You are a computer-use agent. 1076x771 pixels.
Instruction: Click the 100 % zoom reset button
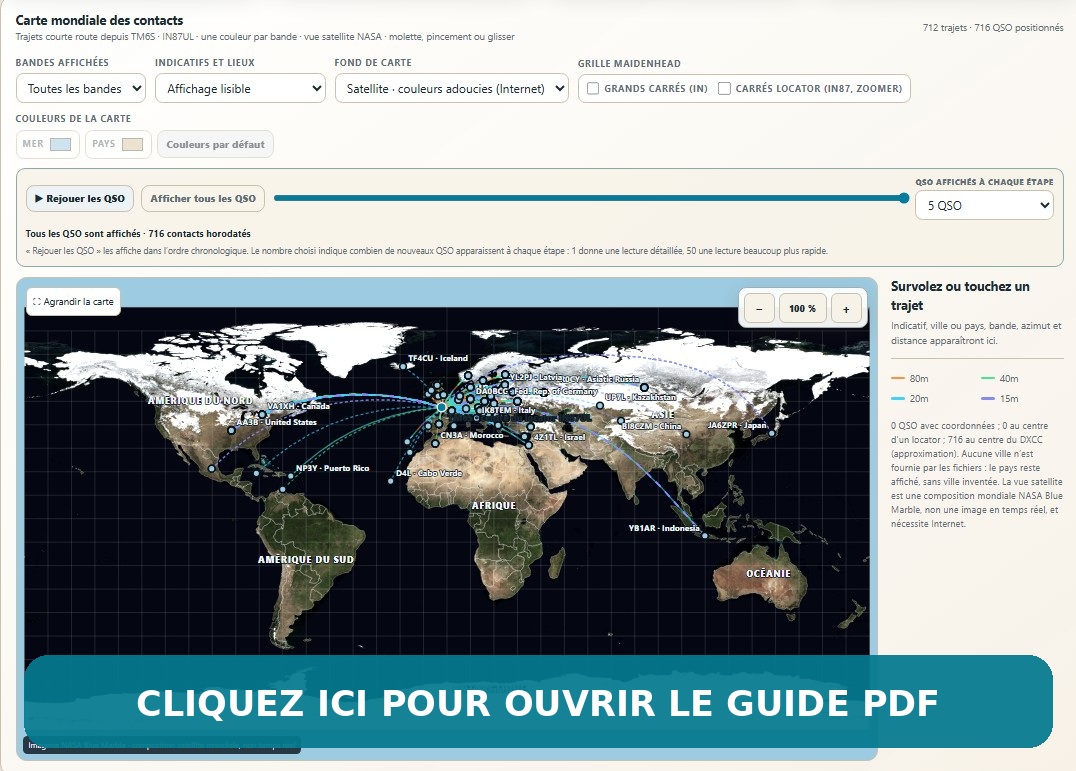(802, 309)
